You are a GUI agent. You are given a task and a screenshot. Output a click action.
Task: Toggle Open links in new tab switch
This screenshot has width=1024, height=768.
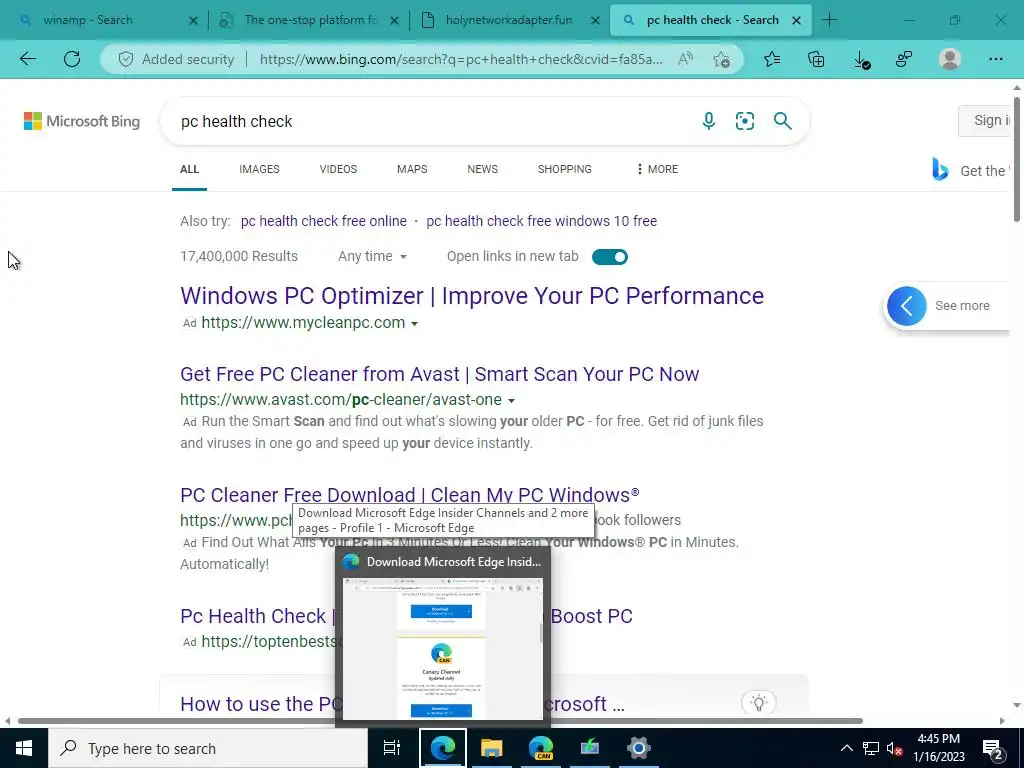point(609,257)
